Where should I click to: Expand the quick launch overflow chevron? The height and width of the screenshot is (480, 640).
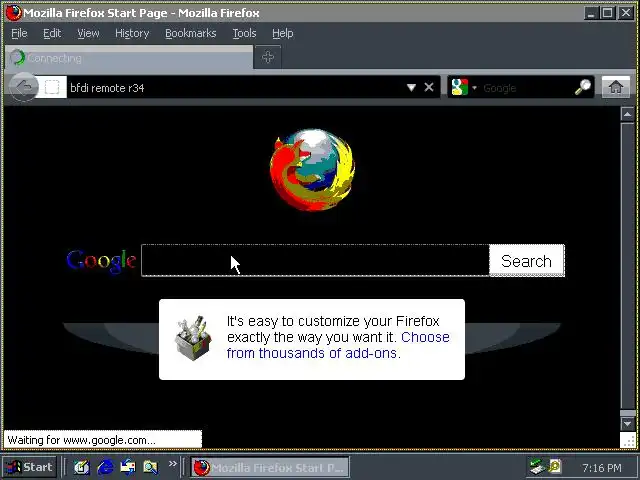172,463
